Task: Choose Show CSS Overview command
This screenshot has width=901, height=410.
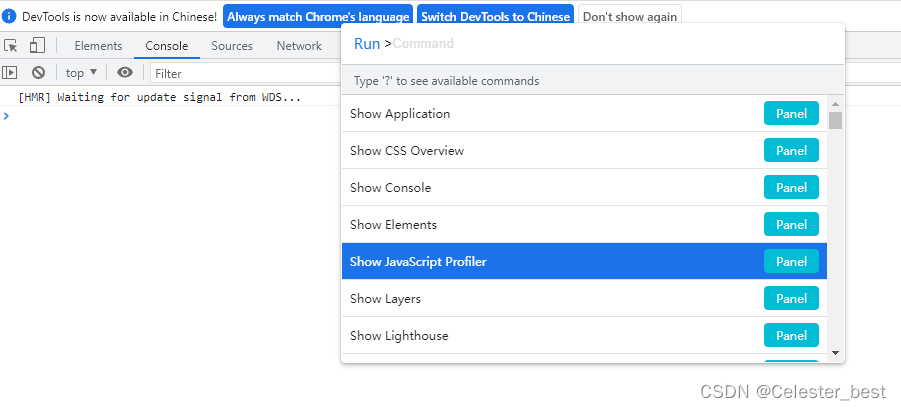Action: [x=584, y=150]
